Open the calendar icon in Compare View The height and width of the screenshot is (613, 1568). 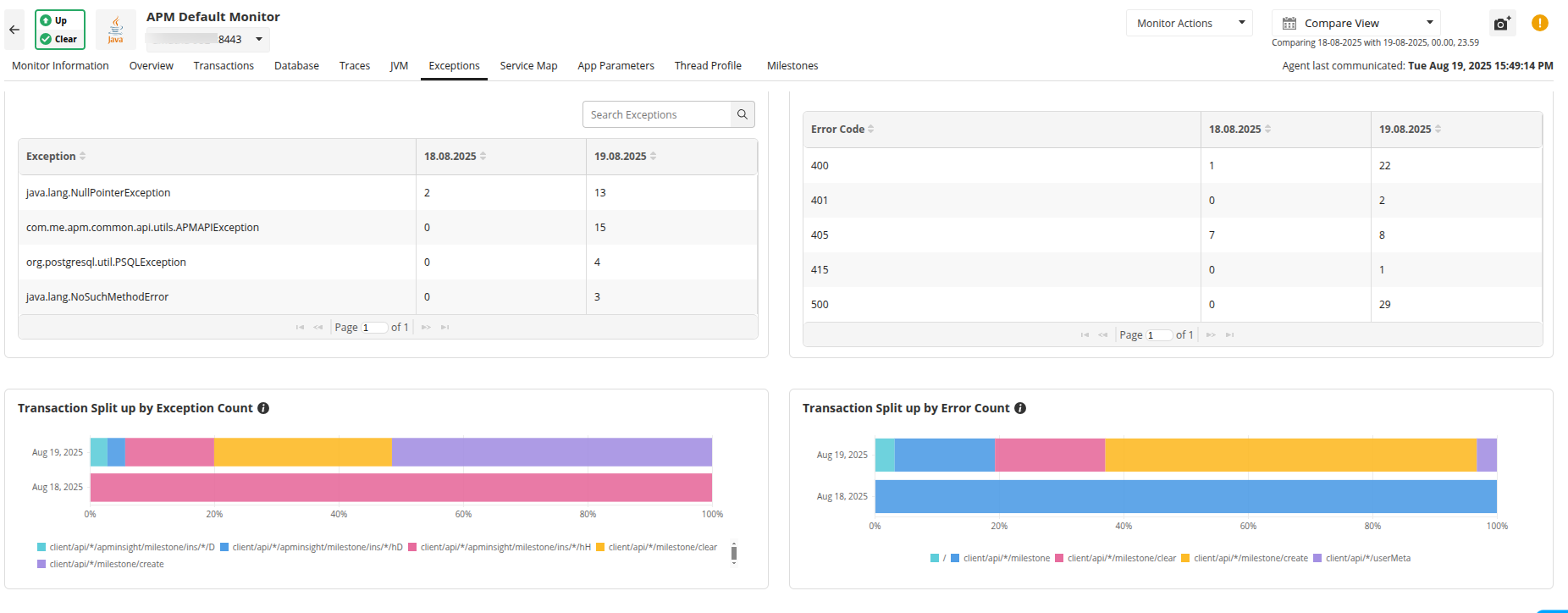(1289, 24)
